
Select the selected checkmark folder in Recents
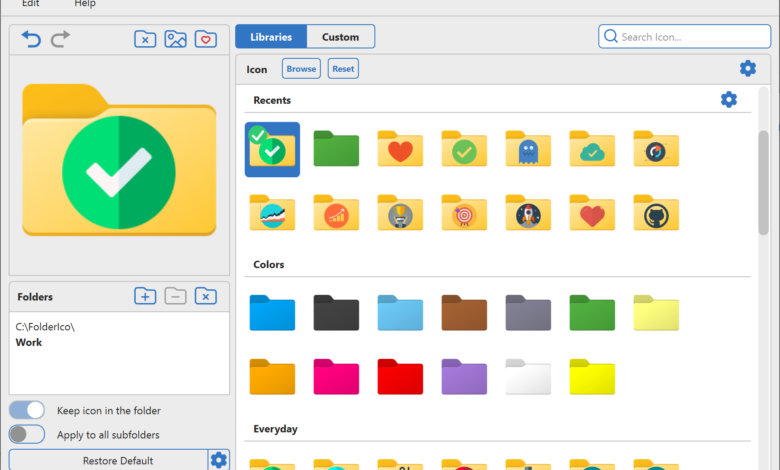(272, 149)
